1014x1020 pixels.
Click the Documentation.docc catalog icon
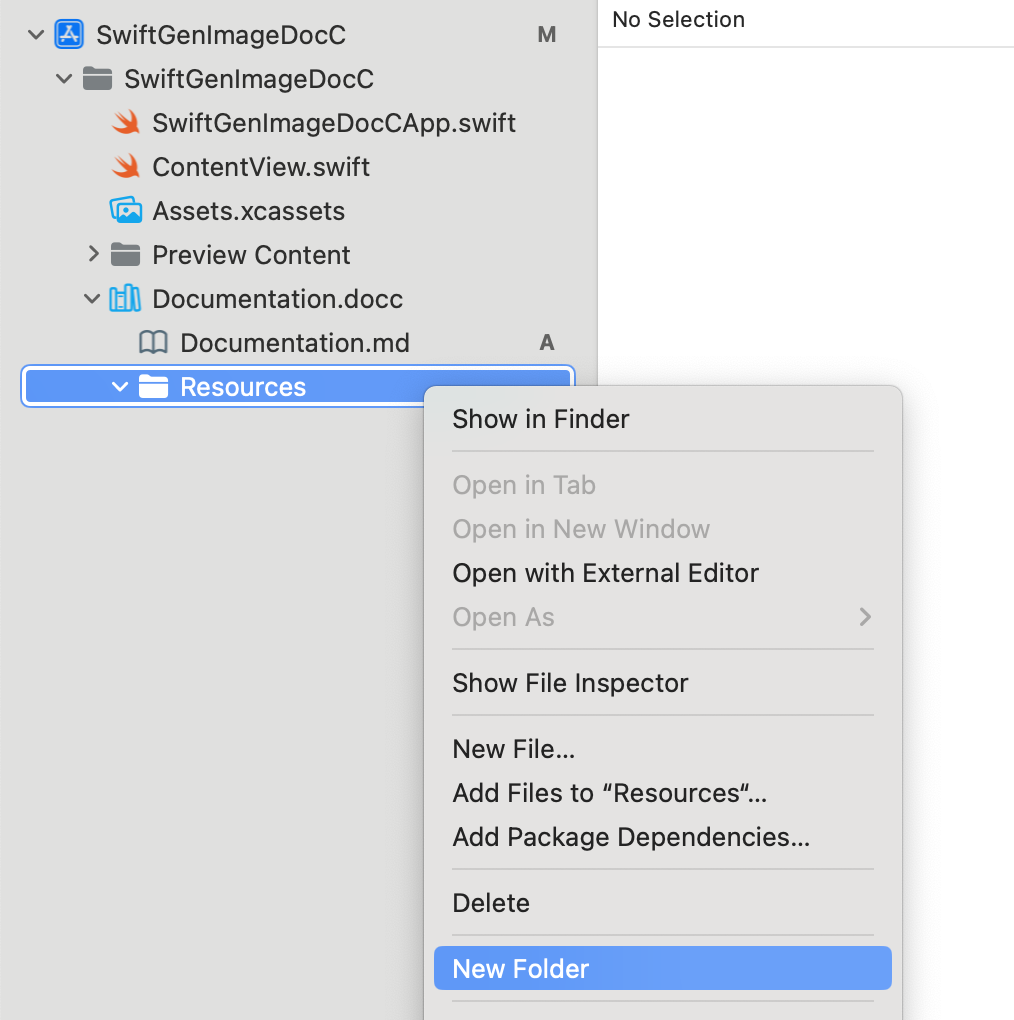point(125,299)
